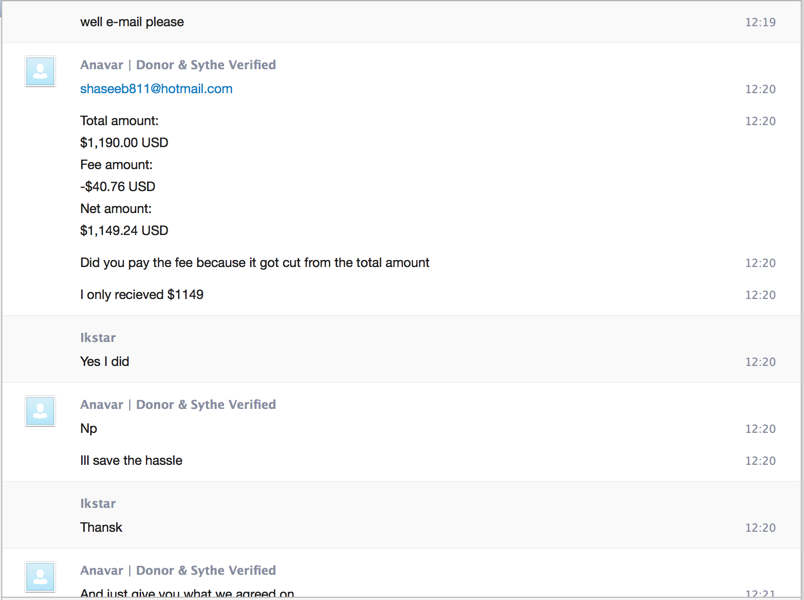Click the "I only recieved $1149" message
The height and width of the screenshot is (600, 804).
click(x=142, y=295)
